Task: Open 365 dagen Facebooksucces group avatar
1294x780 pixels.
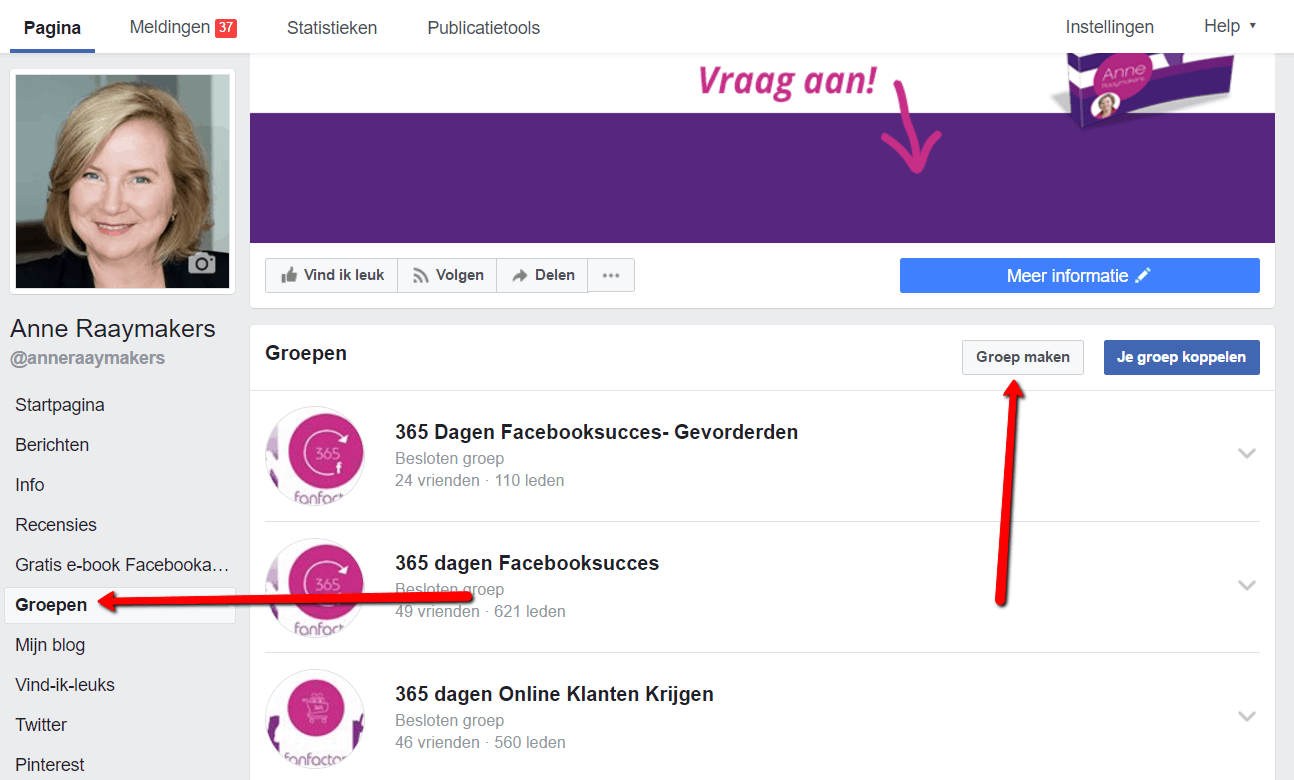Action: (x=315, y=588)
